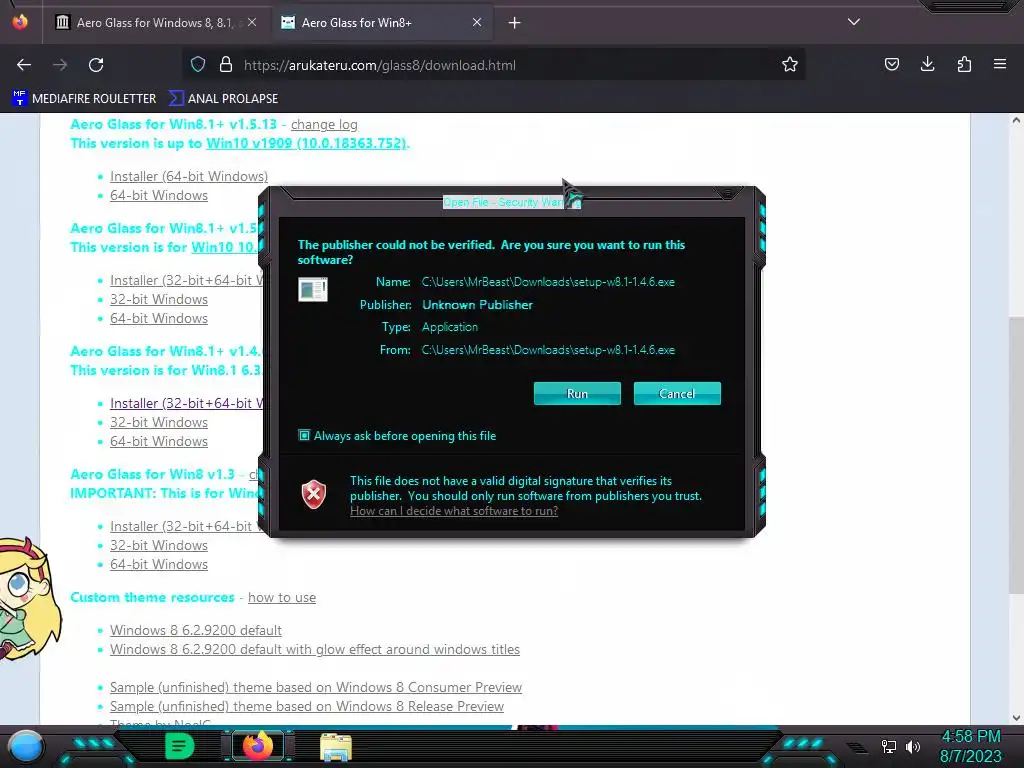Open Windows 8 default with glow effect link
The width and height of the screenshot is (1024, 768).
tap(315, 649)
